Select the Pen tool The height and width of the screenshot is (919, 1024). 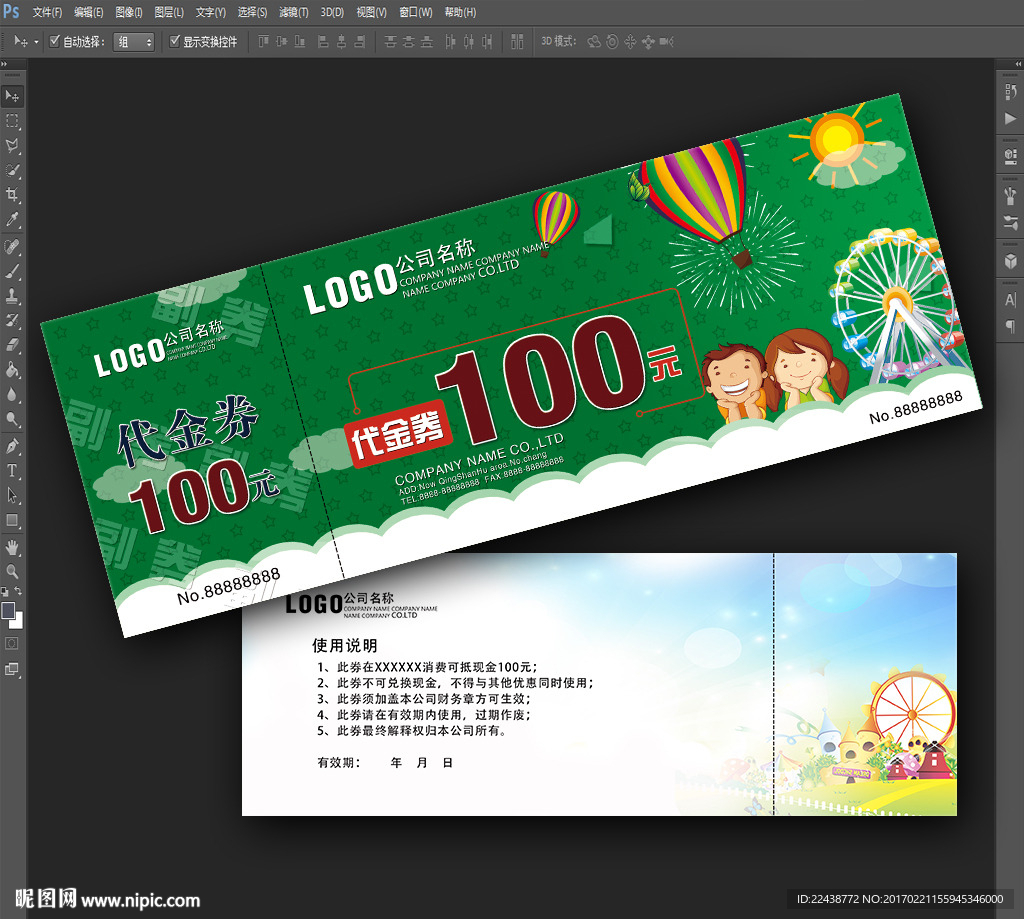coord(12,447)
